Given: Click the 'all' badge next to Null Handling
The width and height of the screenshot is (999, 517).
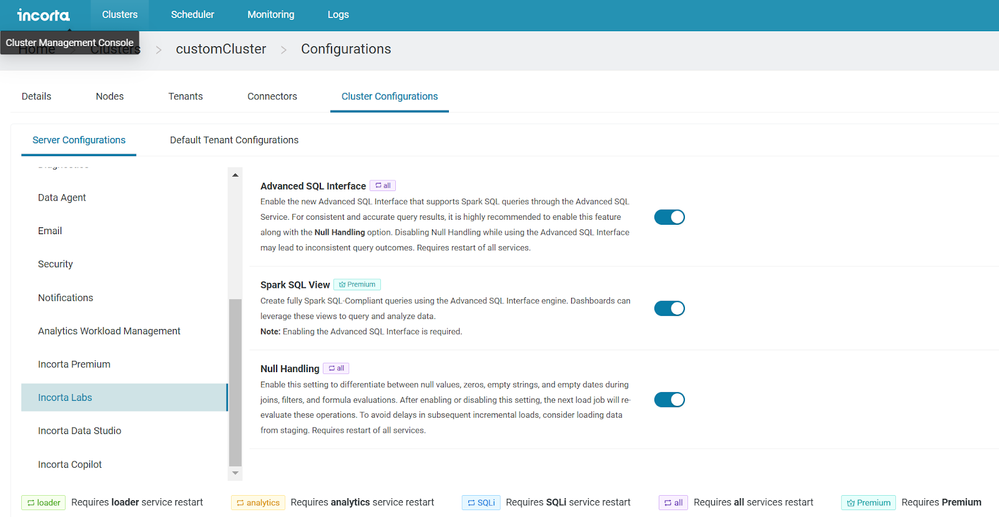Looking at the screenshot, I should click(336, 368).
